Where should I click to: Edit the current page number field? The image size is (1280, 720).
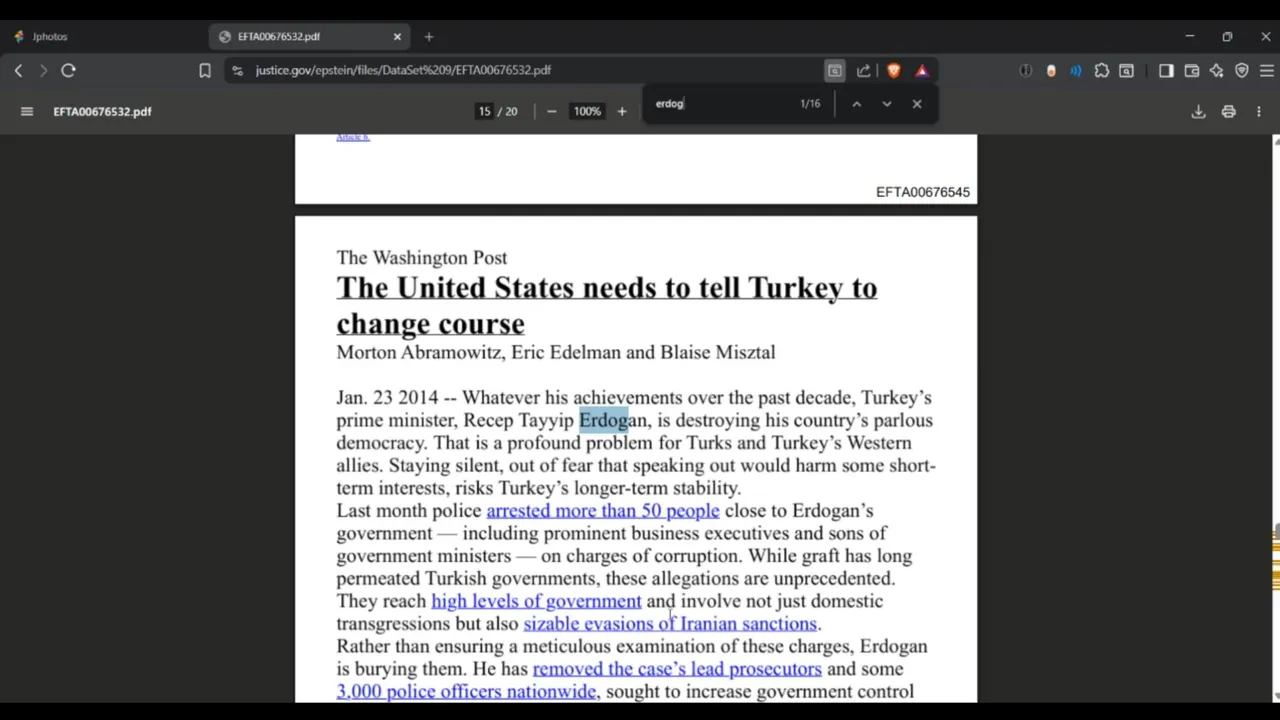coord(485,111)
